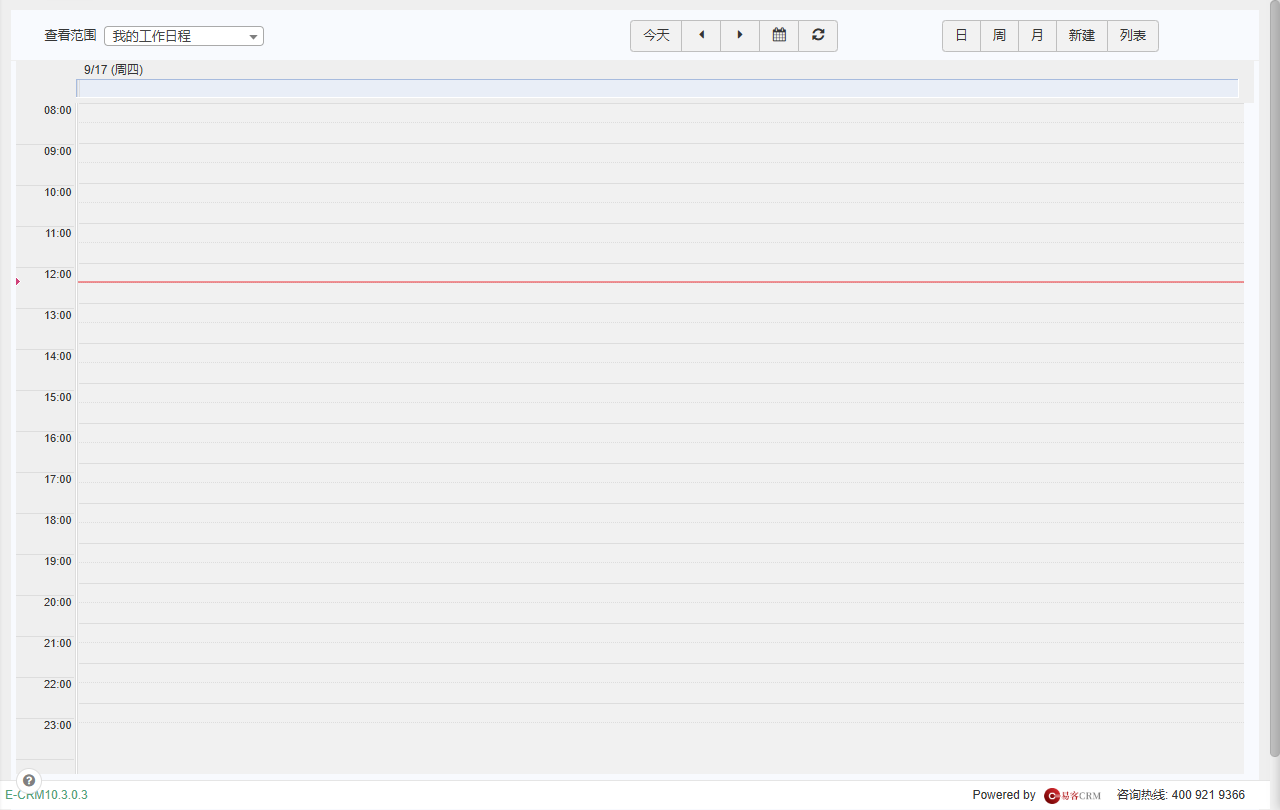Viewport: 1280px width, 810px height.
Task: Click the 09:00 time label
Action: [x=58, y=151]
